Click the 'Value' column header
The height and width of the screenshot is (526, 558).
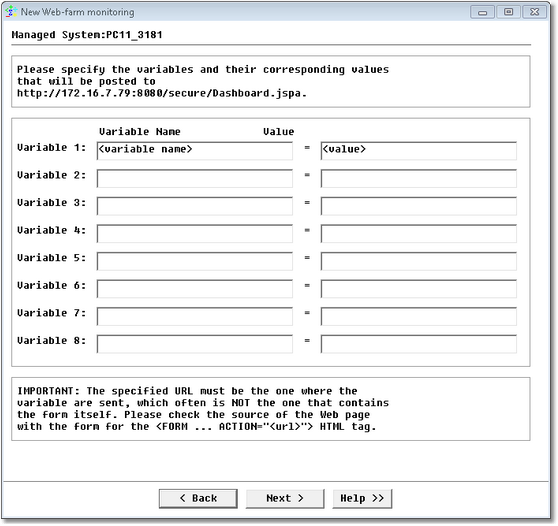click(279, 132)
